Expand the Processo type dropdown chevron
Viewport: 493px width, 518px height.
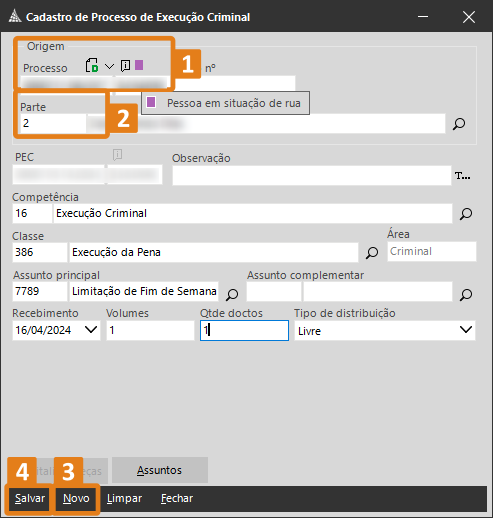[109, 66]
